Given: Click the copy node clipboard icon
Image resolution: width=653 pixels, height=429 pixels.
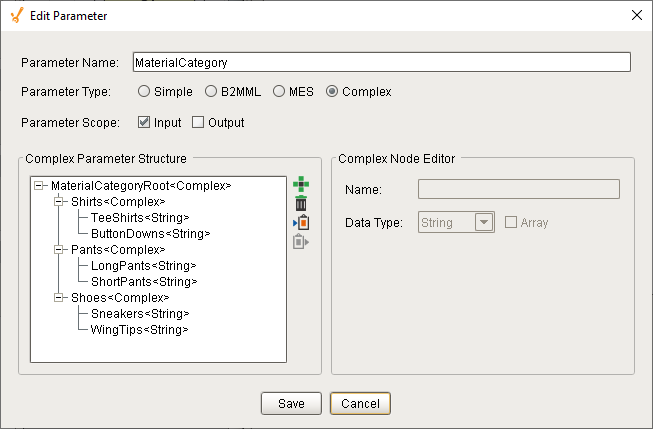Looking at the screenshot, I should [301, 222].
